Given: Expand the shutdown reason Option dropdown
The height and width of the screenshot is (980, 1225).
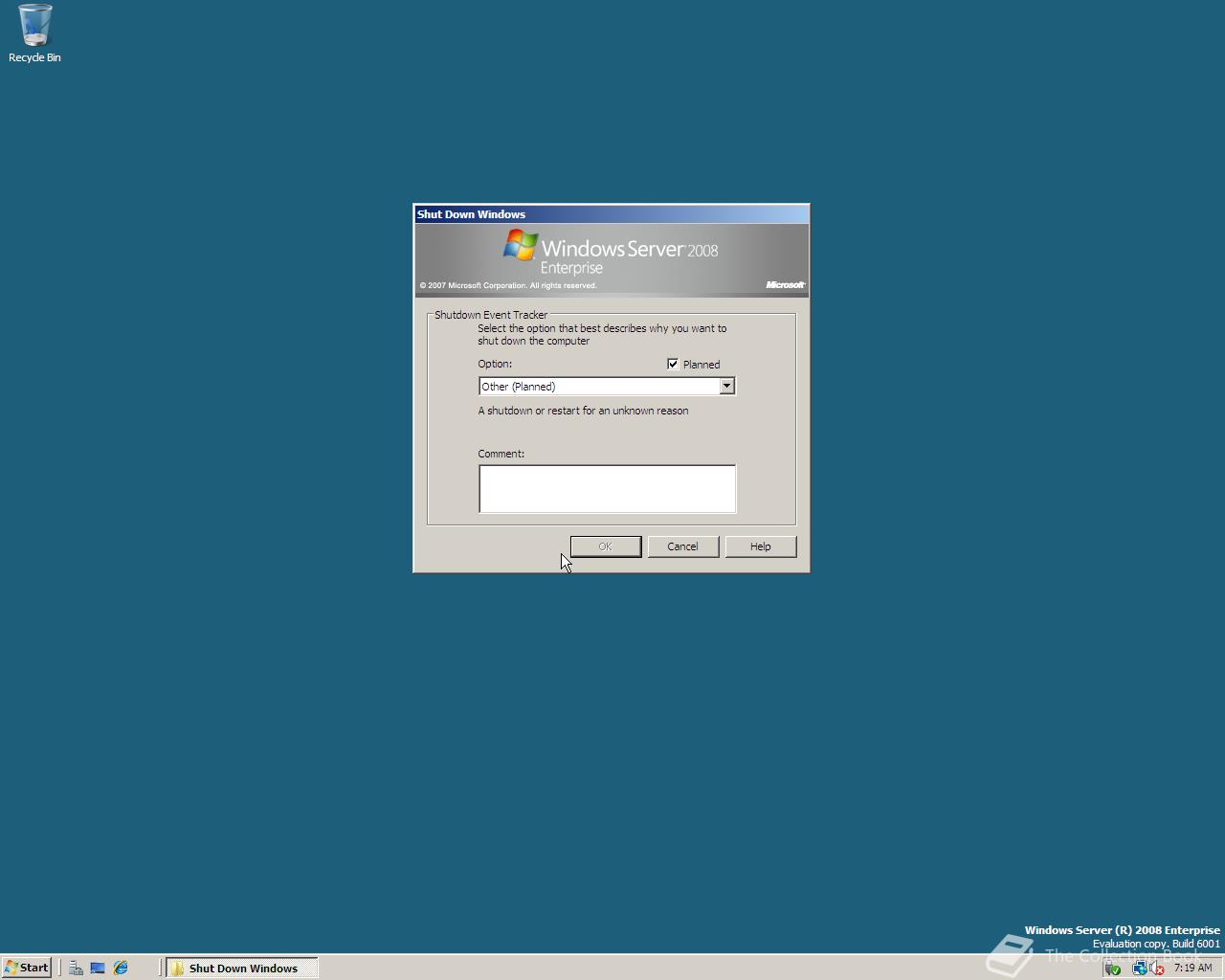Looking at the screenshot, I should (x=726, y=386).
